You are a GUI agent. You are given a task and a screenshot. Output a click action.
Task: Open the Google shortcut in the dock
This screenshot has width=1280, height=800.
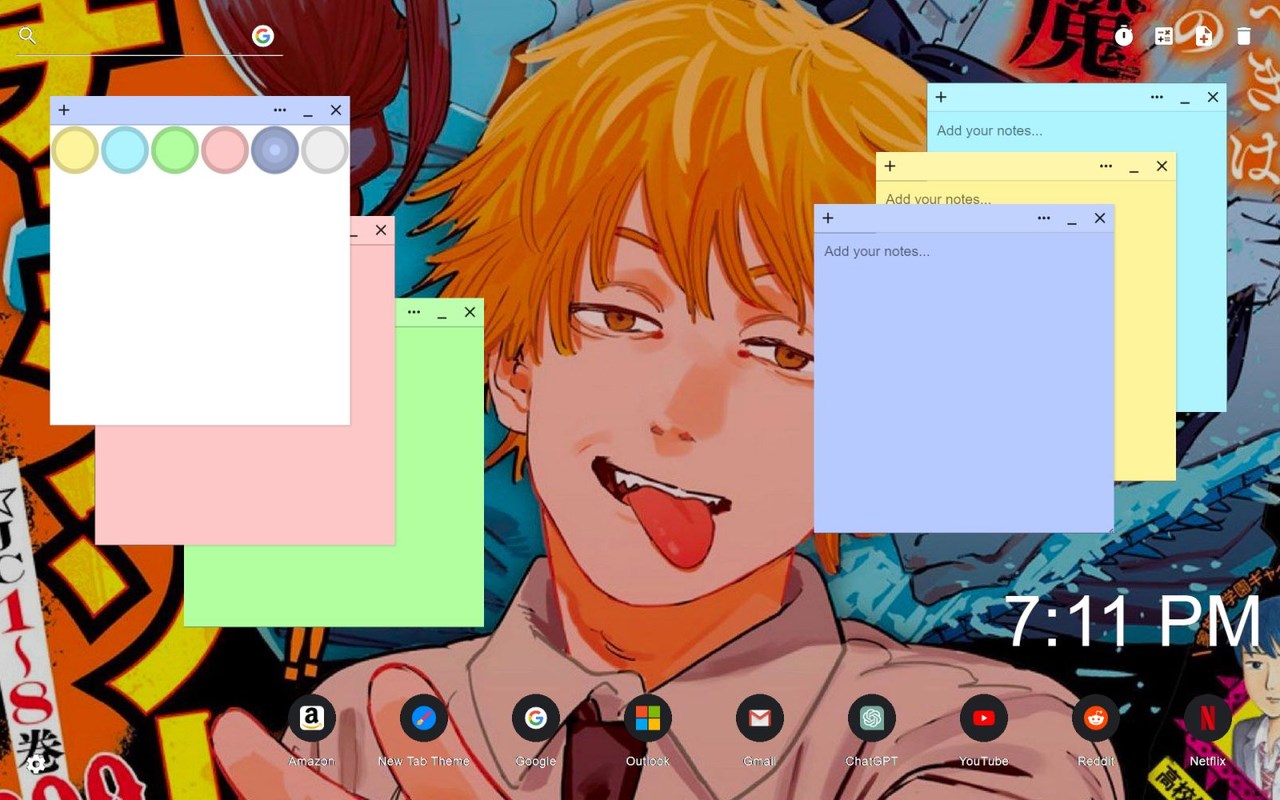pos(536,718)
